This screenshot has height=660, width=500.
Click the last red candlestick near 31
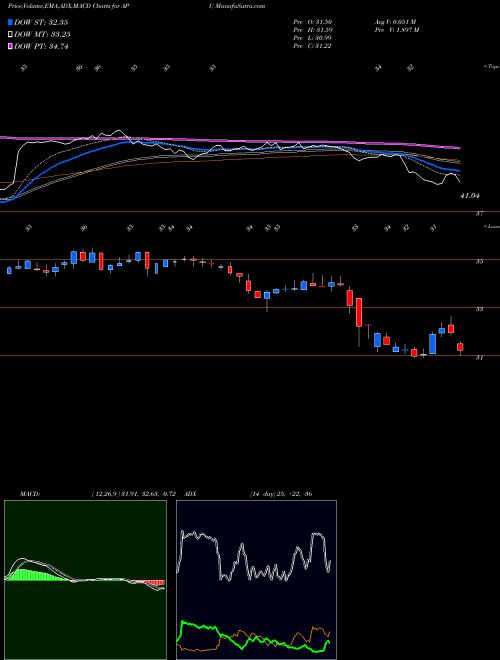click(x=460, y=347)
